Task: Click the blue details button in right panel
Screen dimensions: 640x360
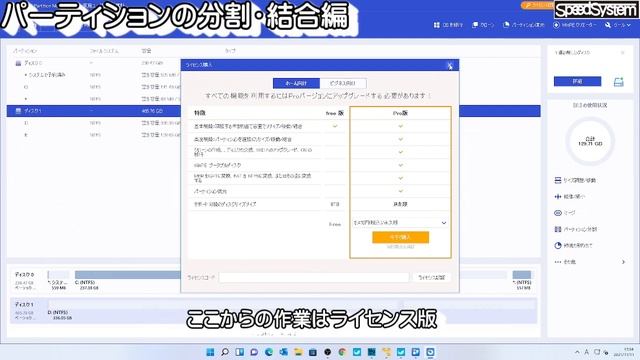Action: 577,82
